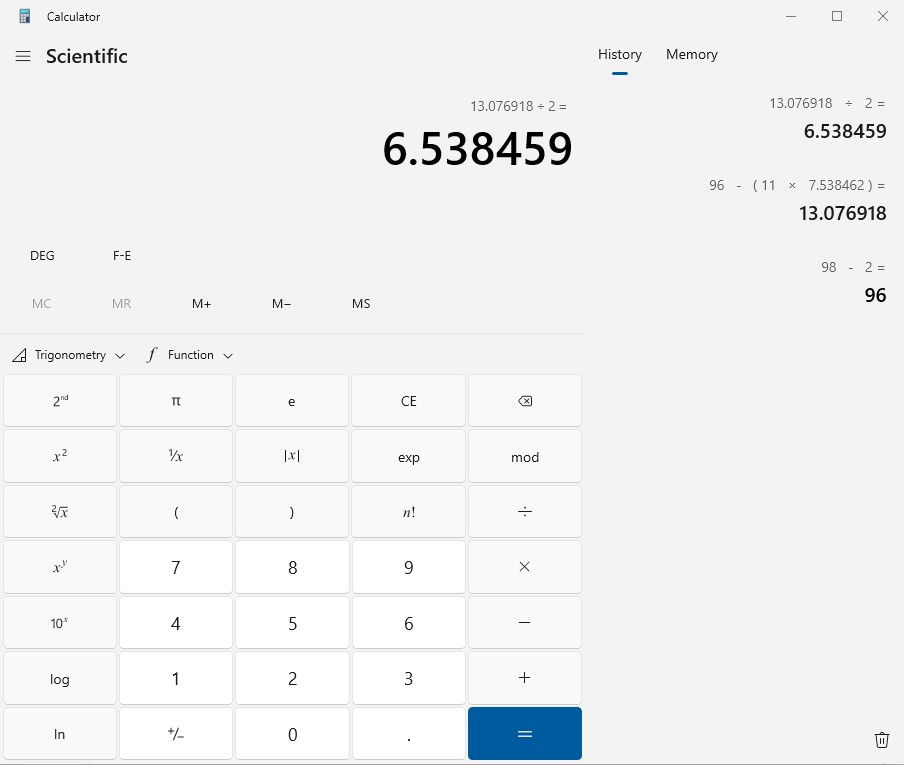Click number key 9
This screenshot has width=904, height=765.
(408, 567)
